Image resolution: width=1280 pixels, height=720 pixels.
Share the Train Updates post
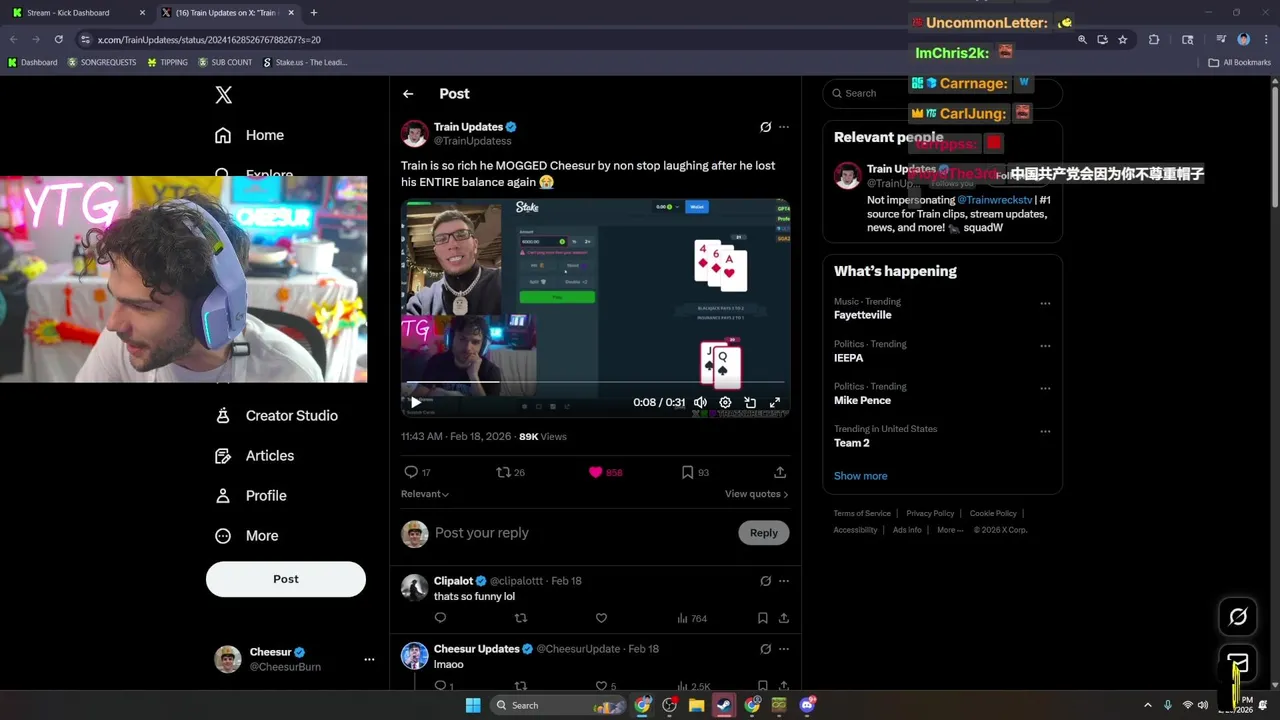(780, 472)
